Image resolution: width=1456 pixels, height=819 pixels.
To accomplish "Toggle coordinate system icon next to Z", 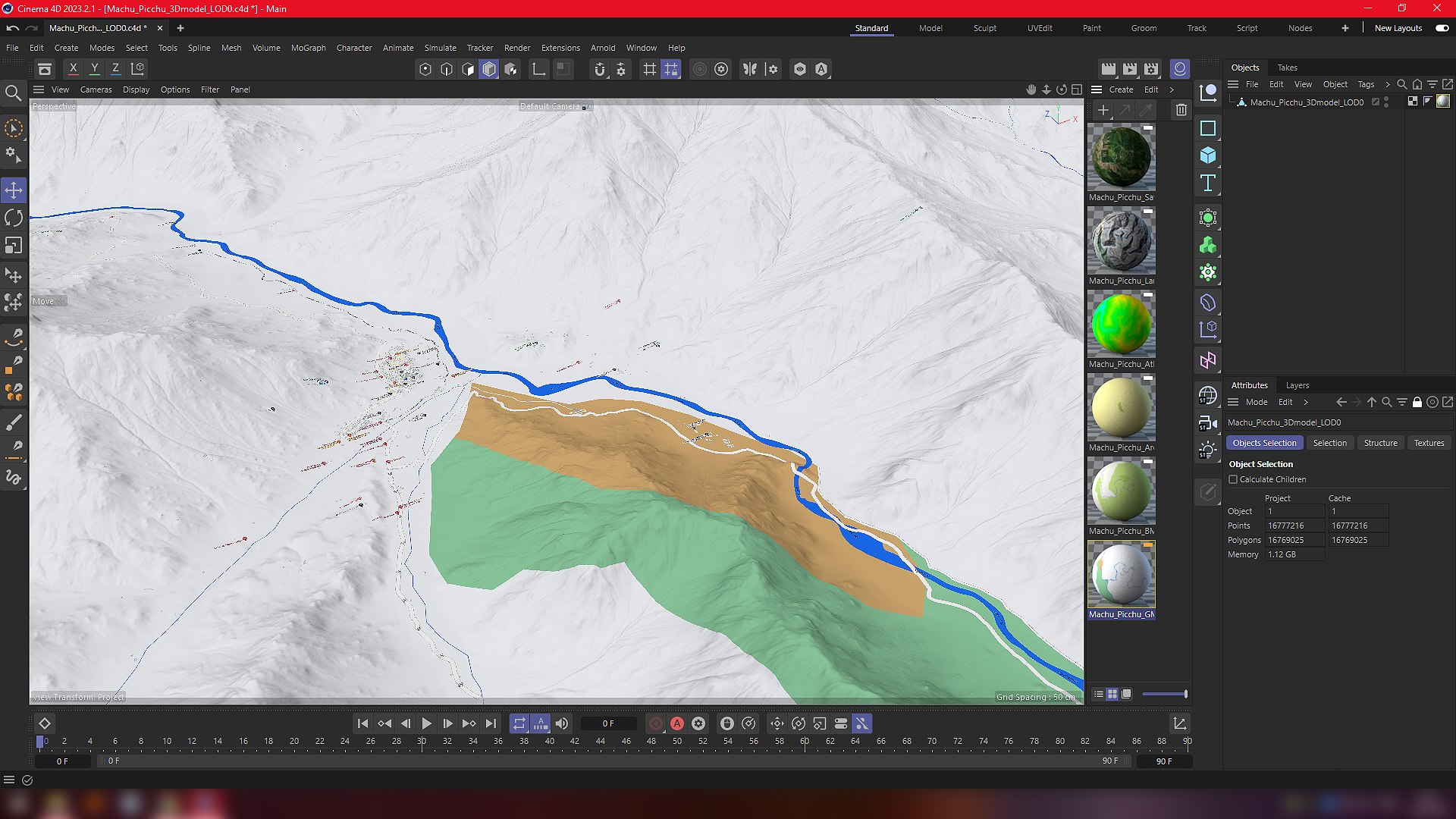I will pyautogui.click(x=138, y=68).
